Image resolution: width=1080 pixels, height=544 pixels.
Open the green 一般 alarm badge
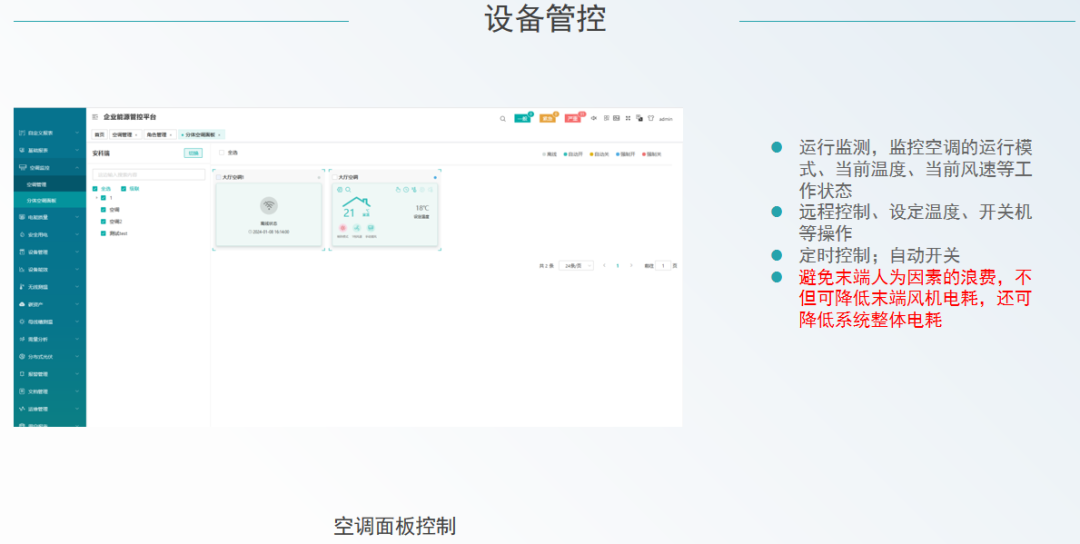523,118
